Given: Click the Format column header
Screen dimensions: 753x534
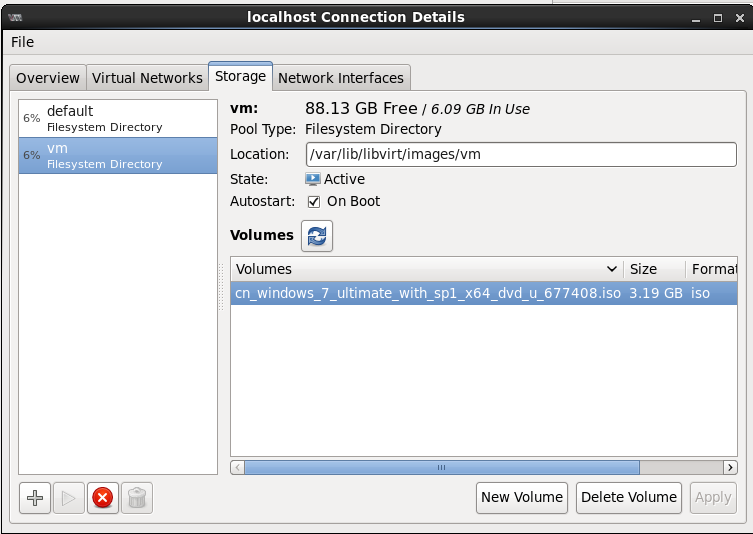Looking at the screenshot, I should pyautogui.click(x=714, y=269).
